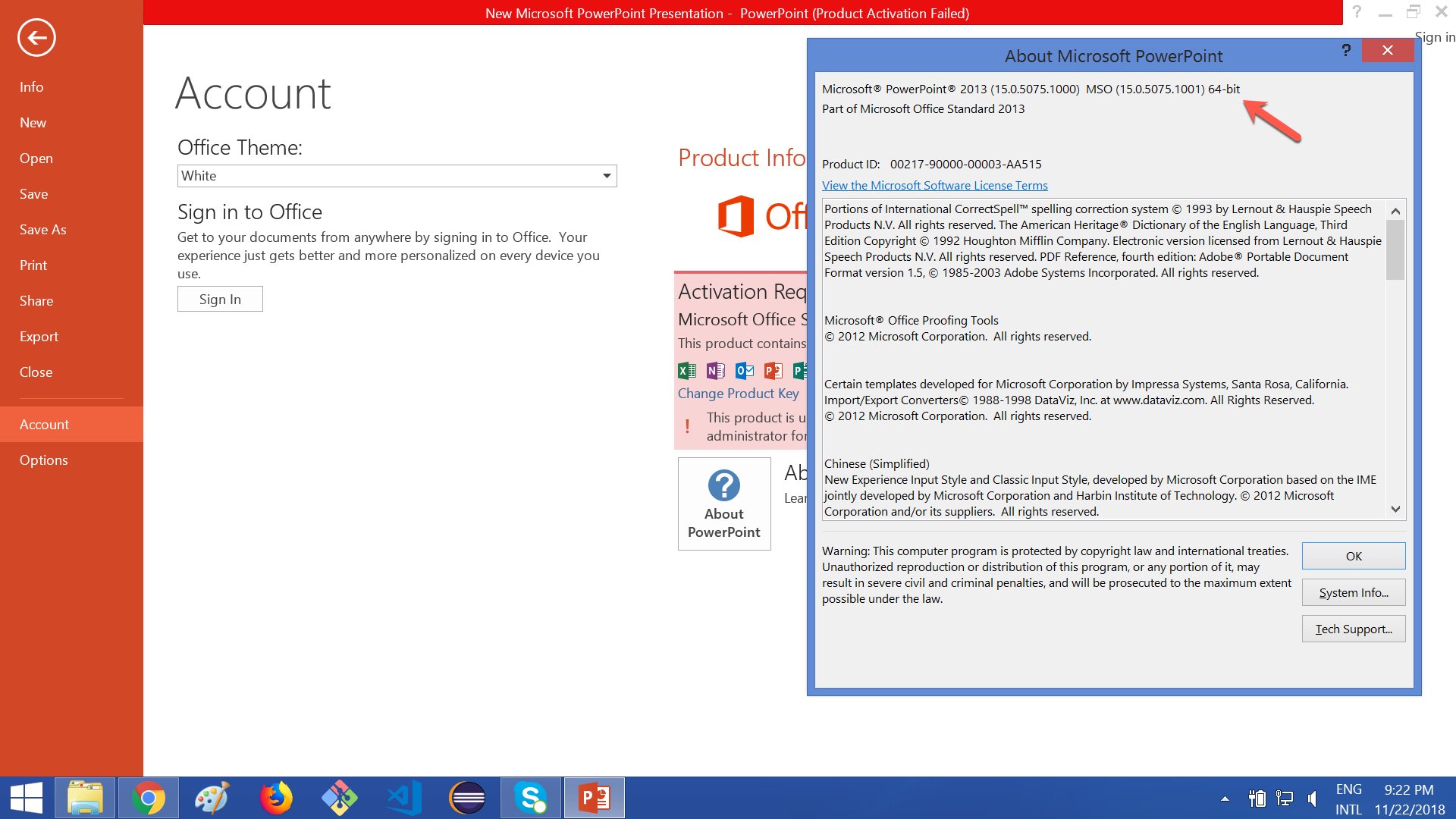This screenshot has height=819, width=1456.
Task: Expand the Office Theme dropdown
Action: pyautogui.click(x=607, y=176)
